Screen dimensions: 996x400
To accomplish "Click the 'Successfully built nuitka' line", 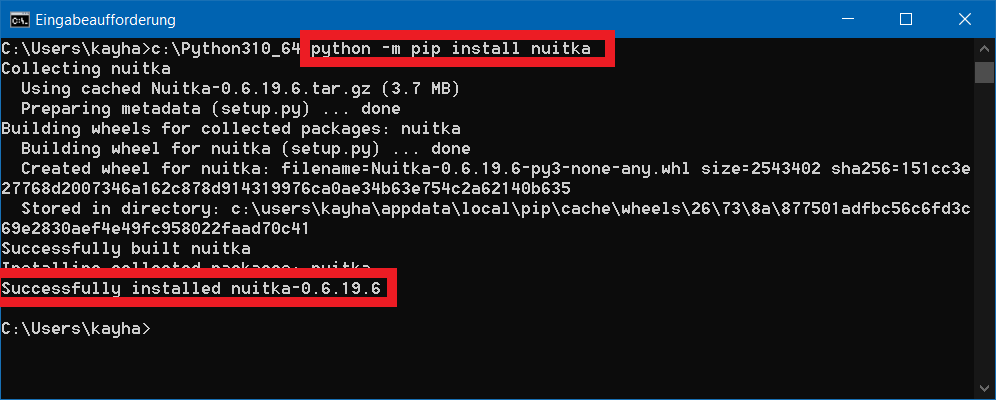I will click(126, 248).
